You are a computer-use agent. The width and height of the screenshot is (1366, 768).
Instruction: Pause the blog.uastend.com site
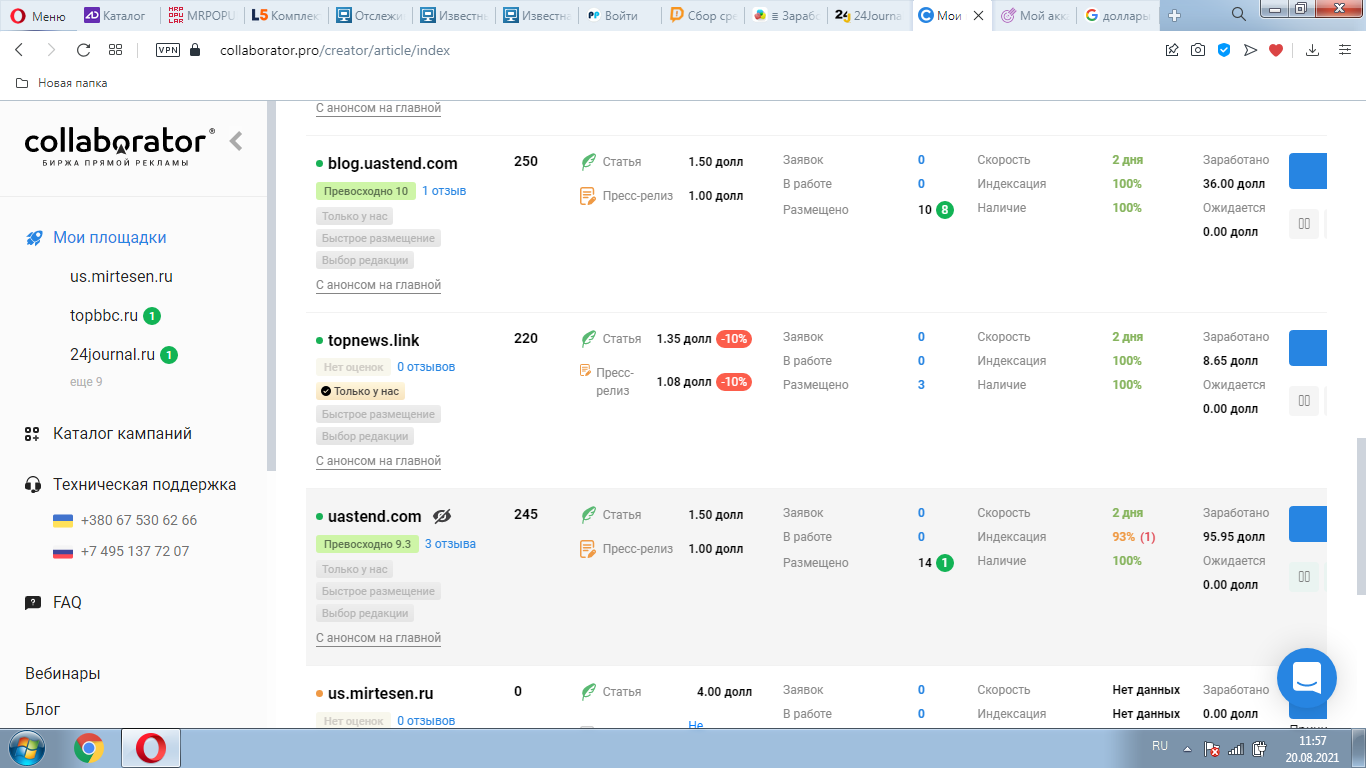pyautogui.click(x=1304, y=224)
